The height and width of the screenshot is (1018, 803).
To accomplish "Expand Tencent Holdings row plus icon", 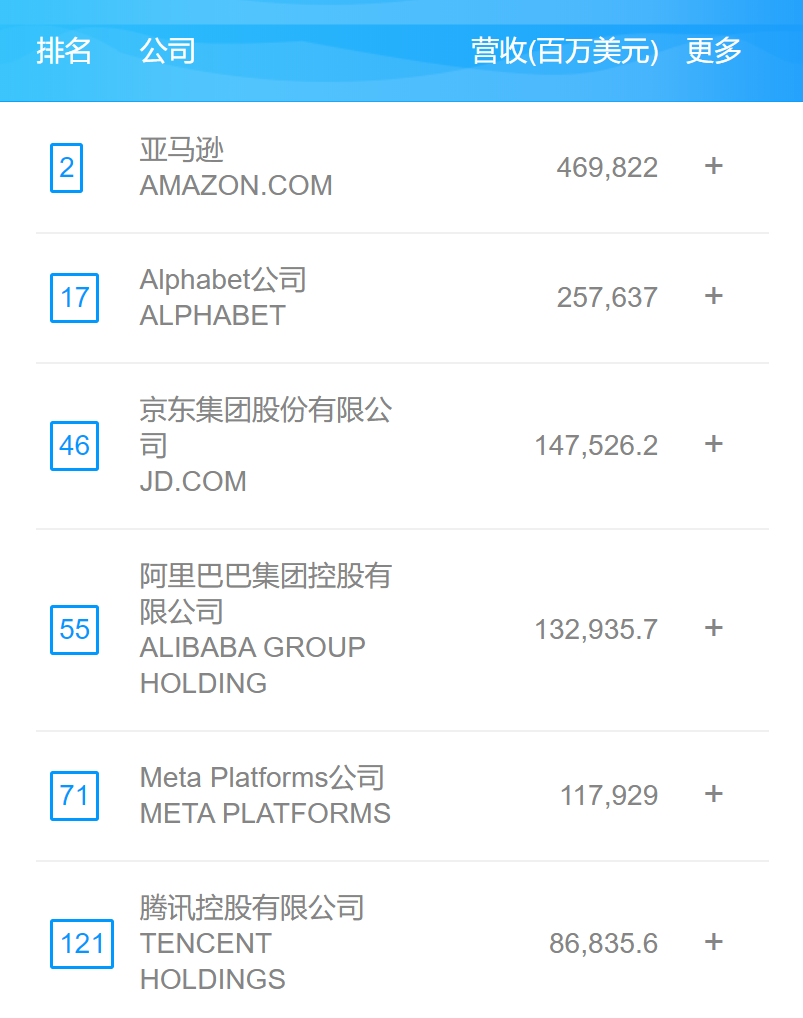I will coord(713,942).
